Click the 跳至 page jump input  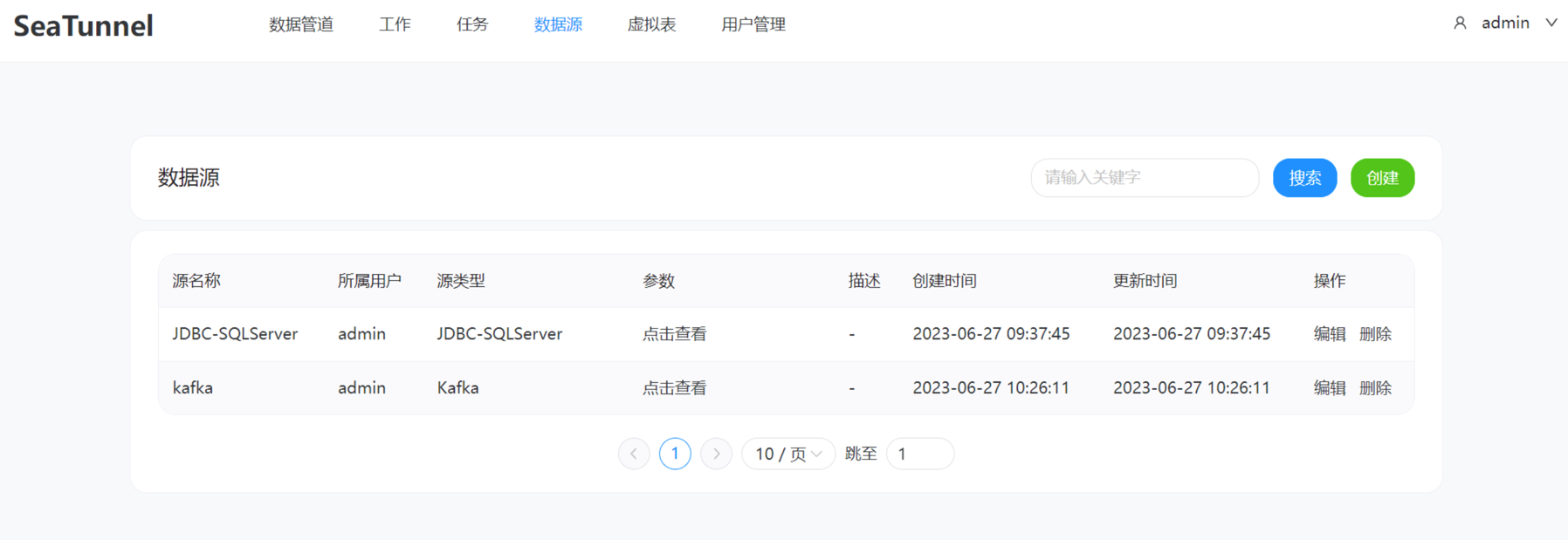pyautogui.click(x=920, y=454)
